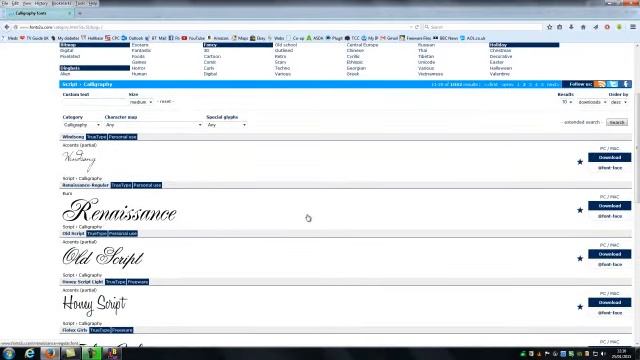Open the Bookmarks menu

pyautogui.click(x=62, y=3)
